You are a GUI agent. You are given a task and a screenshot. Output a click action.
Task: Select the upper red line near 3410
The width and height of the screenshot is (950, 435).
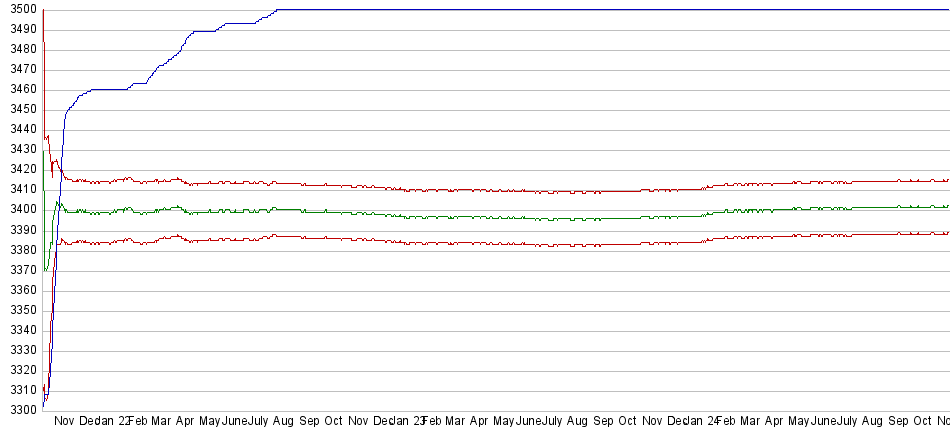[500, 190]
